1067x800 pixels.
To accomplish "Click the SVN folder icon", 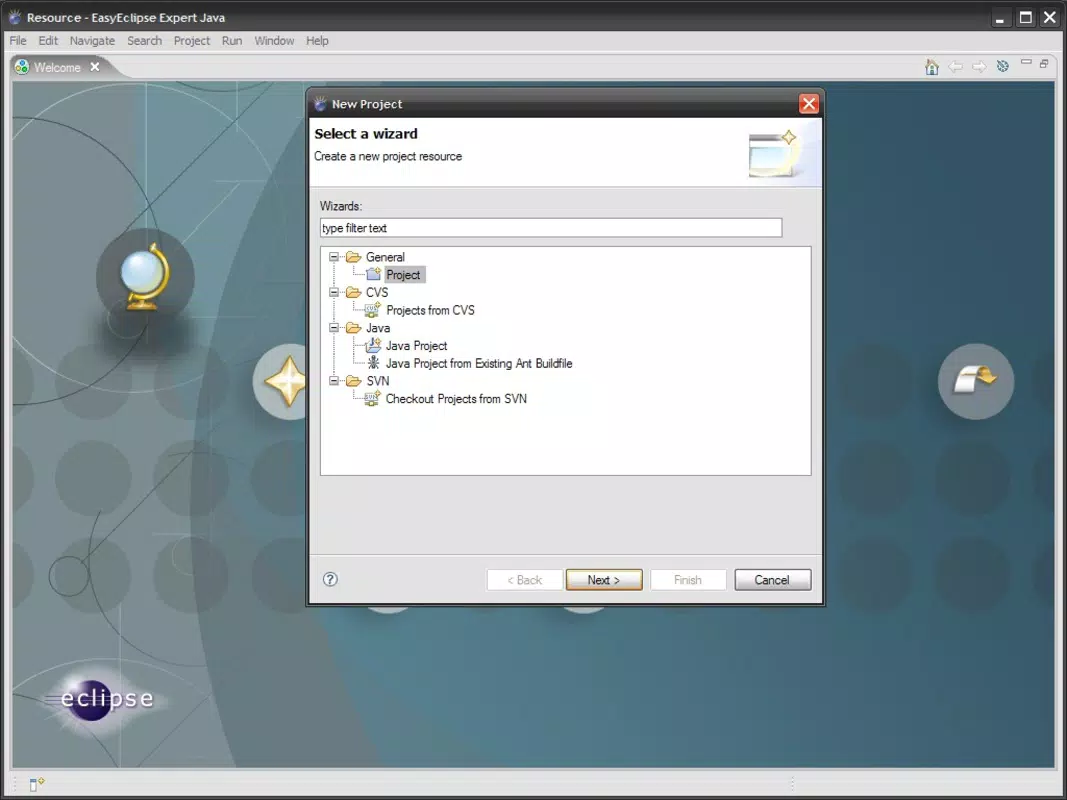I will [353, 381].
